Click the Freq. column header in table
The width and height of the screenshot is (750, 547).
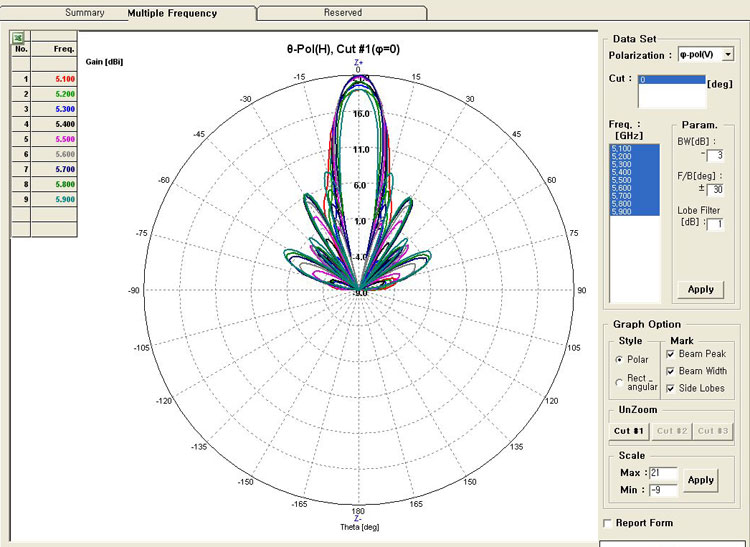54,49
